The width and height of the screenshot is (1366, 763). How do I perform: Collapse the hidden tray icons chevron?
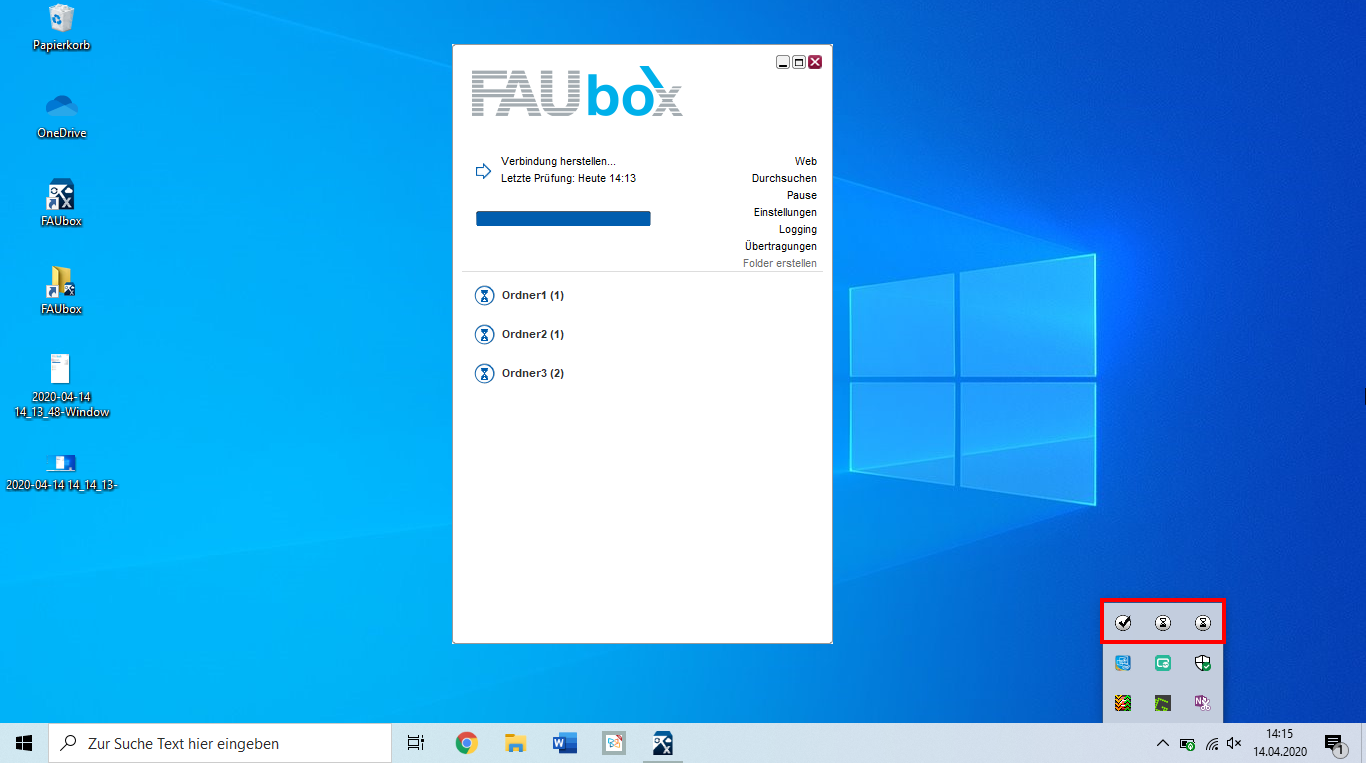point(1162,744)
